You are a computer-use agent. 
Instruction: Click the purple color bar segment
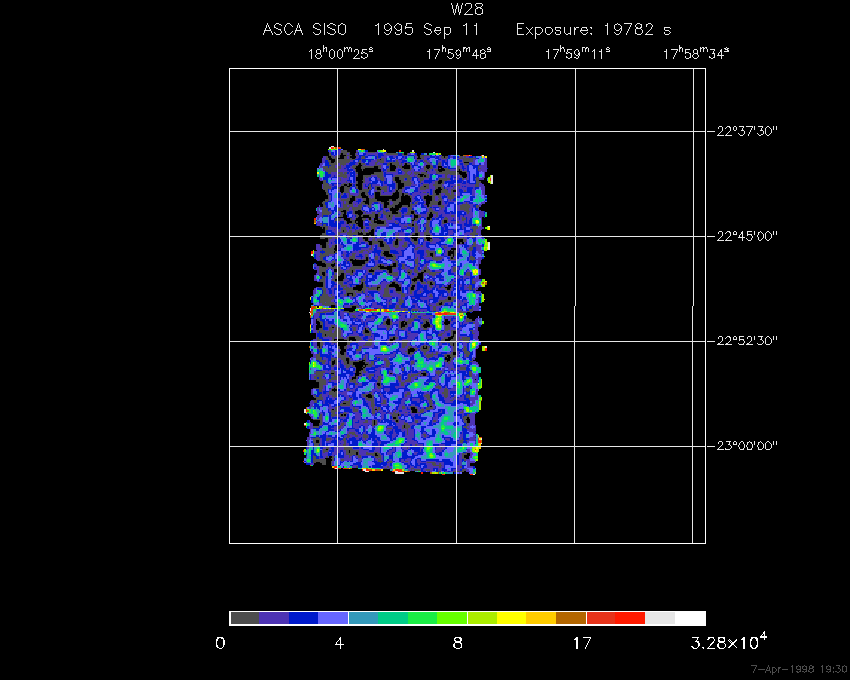(274, 618)
